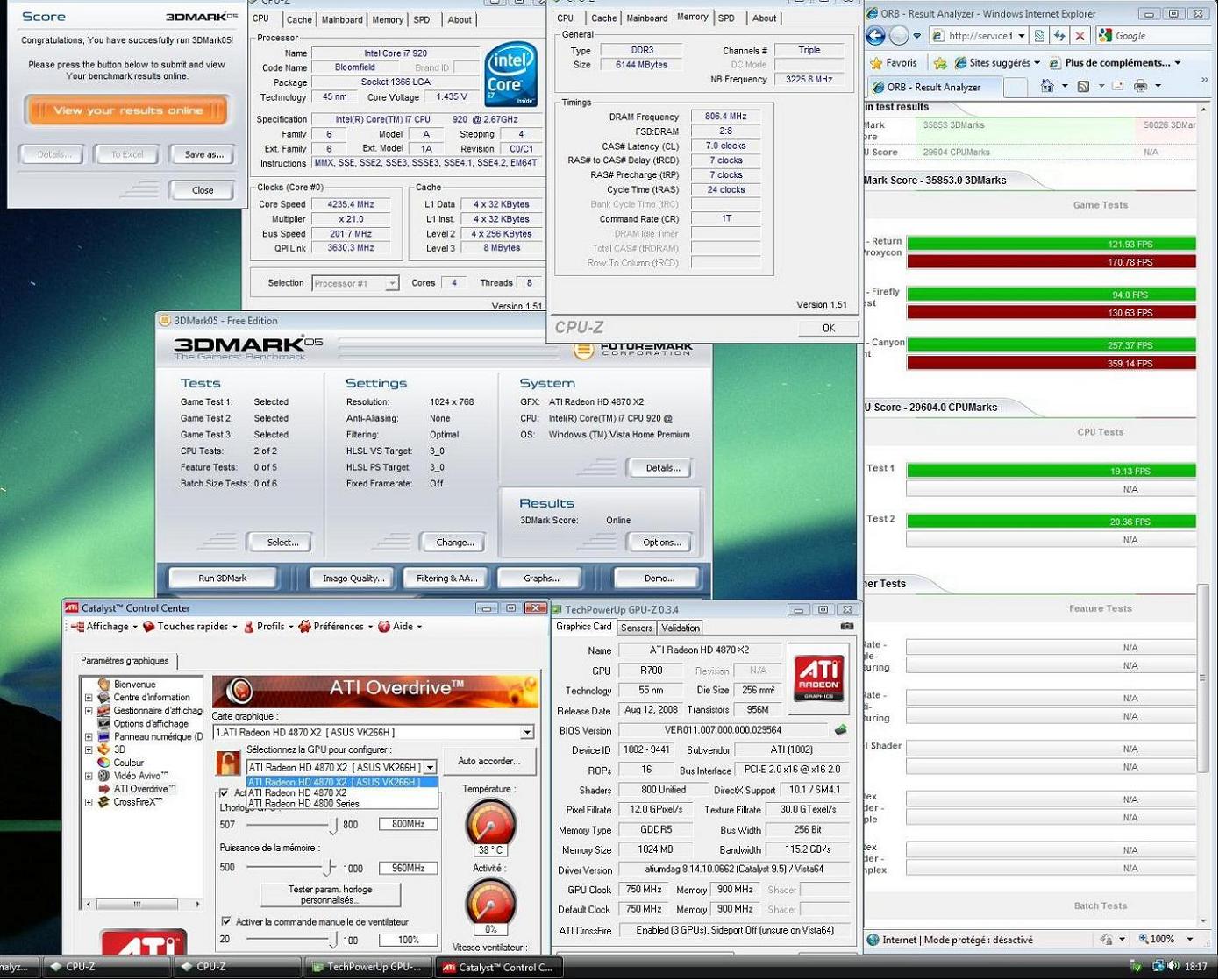
Task: Open the Touches rapides menu
Action: tap(189, 627)
